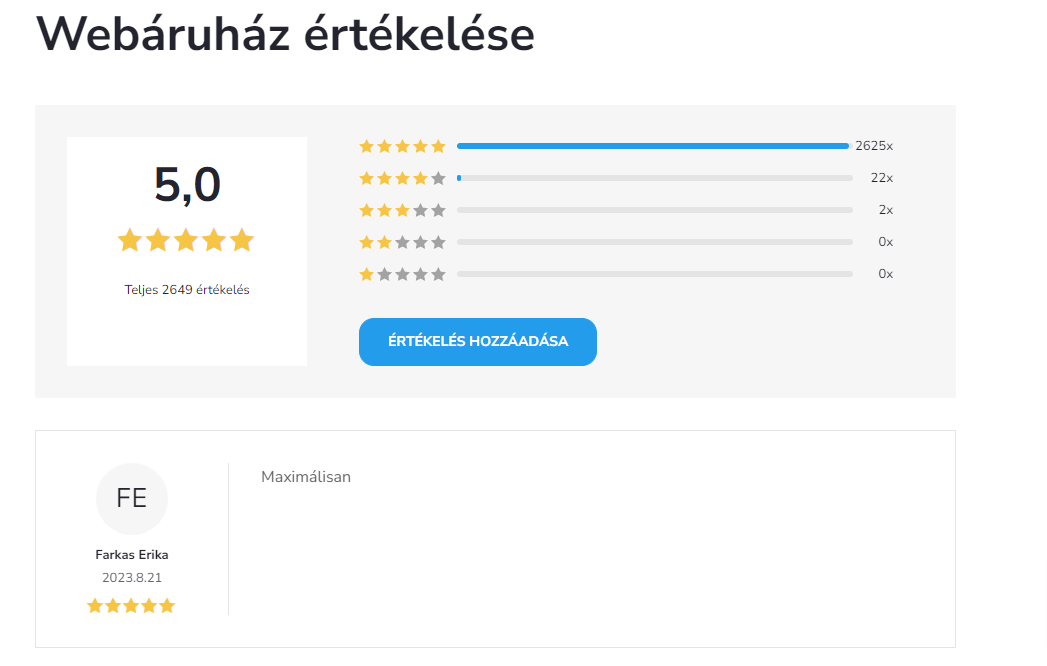
Task: Click the 3-star progress bar
Action: click(655, 210)
